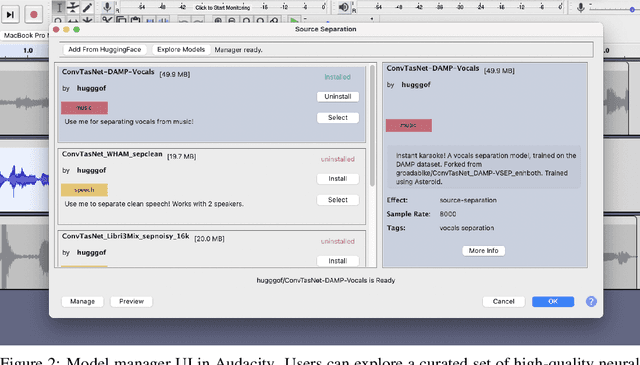Image resolution: width=640 pixels, height=365 pixels.
Task: Select the Envelope tool
Action: 73,7
